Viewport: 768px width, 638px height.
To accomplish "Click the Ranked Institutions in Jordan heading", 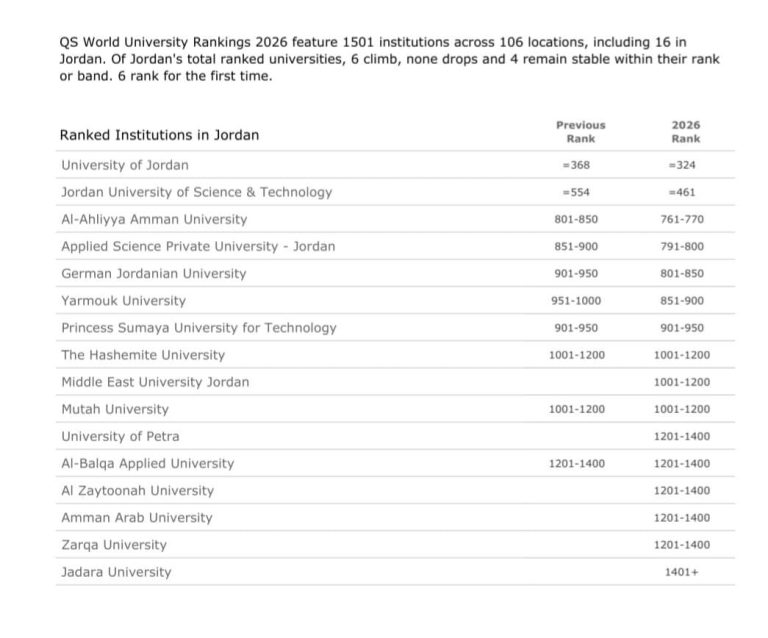I will (159, 135).
